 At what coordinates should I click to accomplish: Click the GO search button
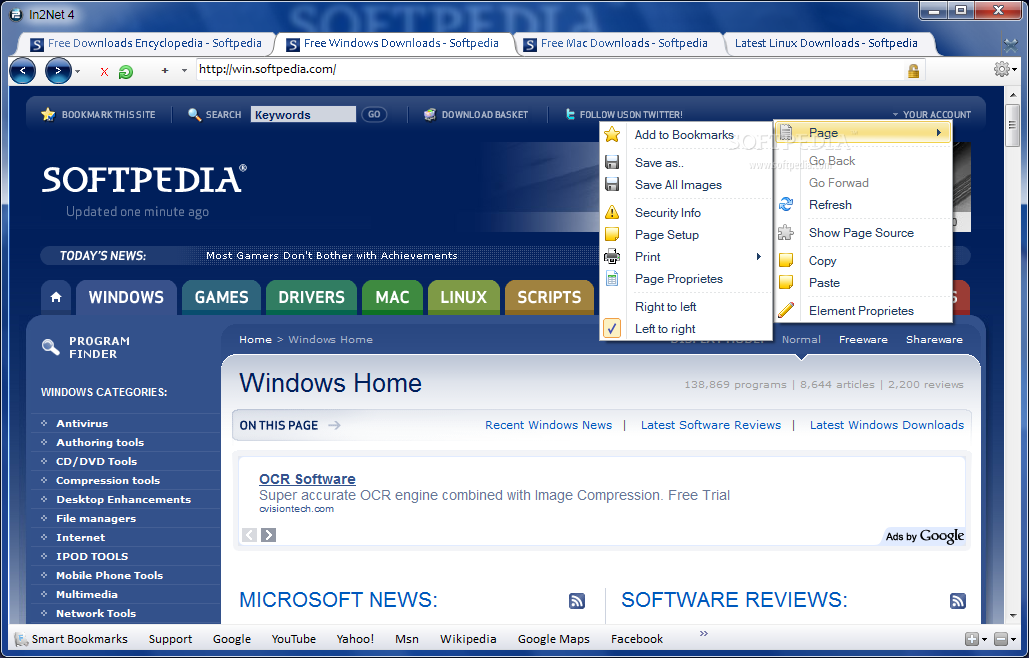374,114
